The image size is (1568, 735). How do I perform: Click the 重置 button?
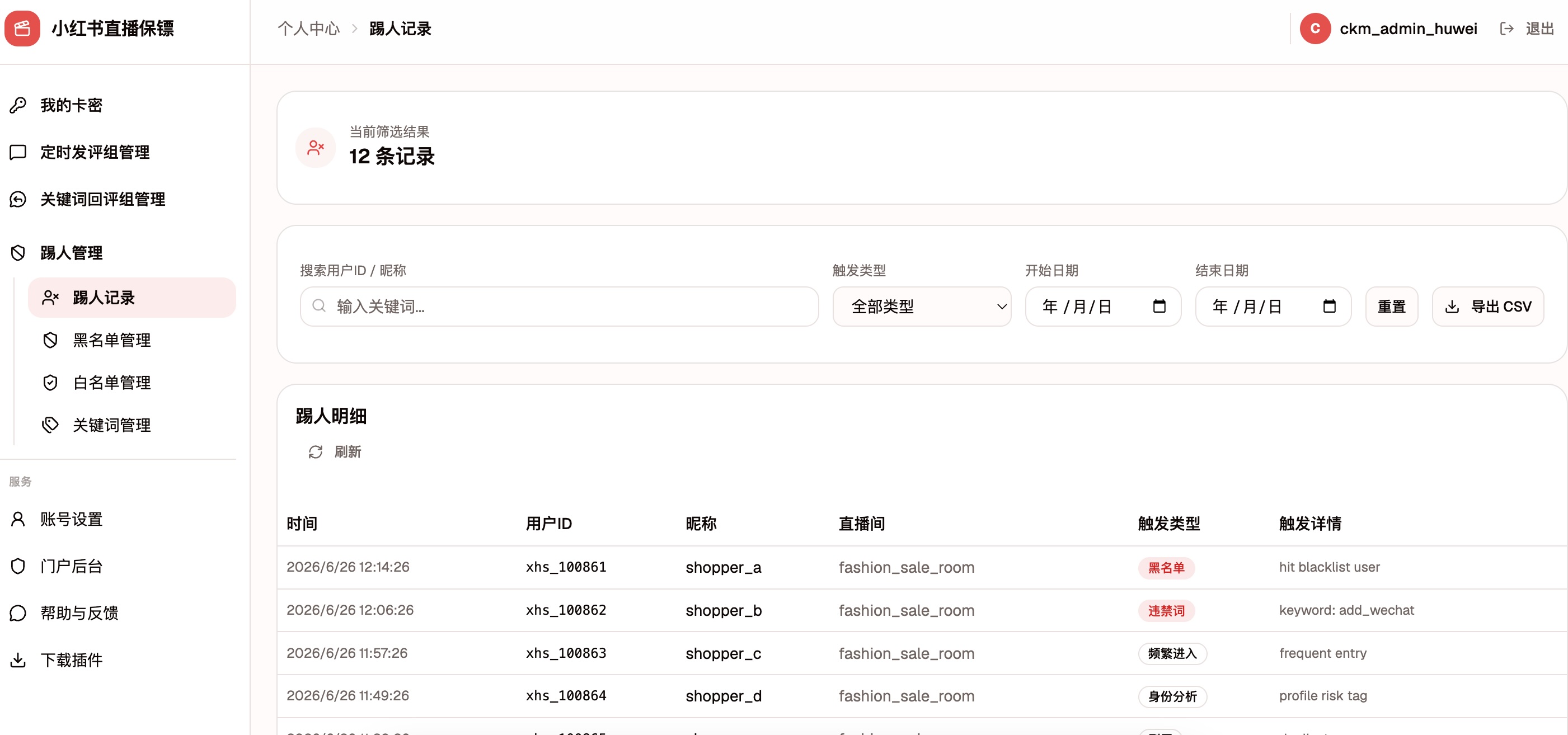(x=1392, y=307)
